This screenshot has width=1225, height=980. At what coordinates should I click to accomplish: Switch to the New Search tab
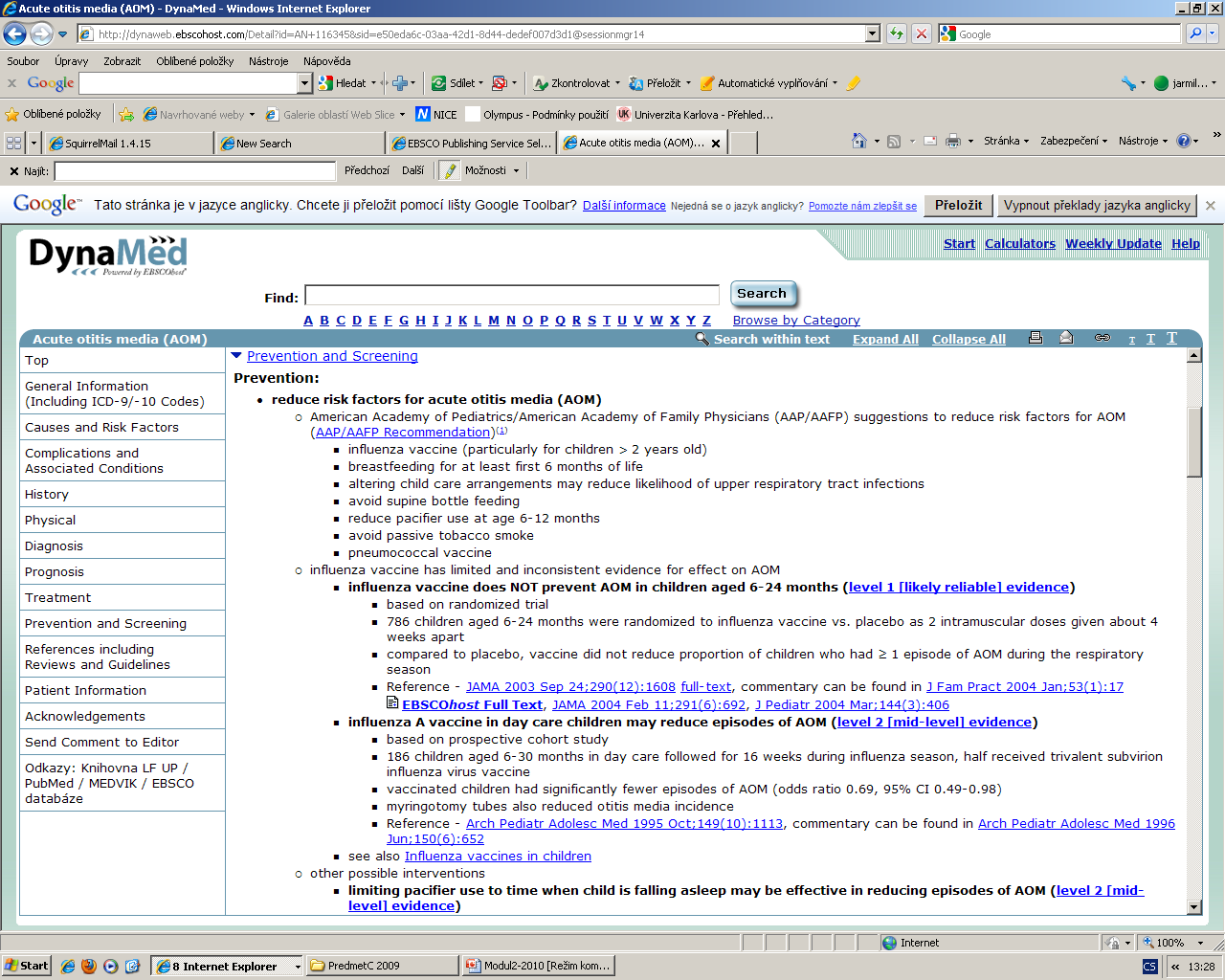pos(301,144)
